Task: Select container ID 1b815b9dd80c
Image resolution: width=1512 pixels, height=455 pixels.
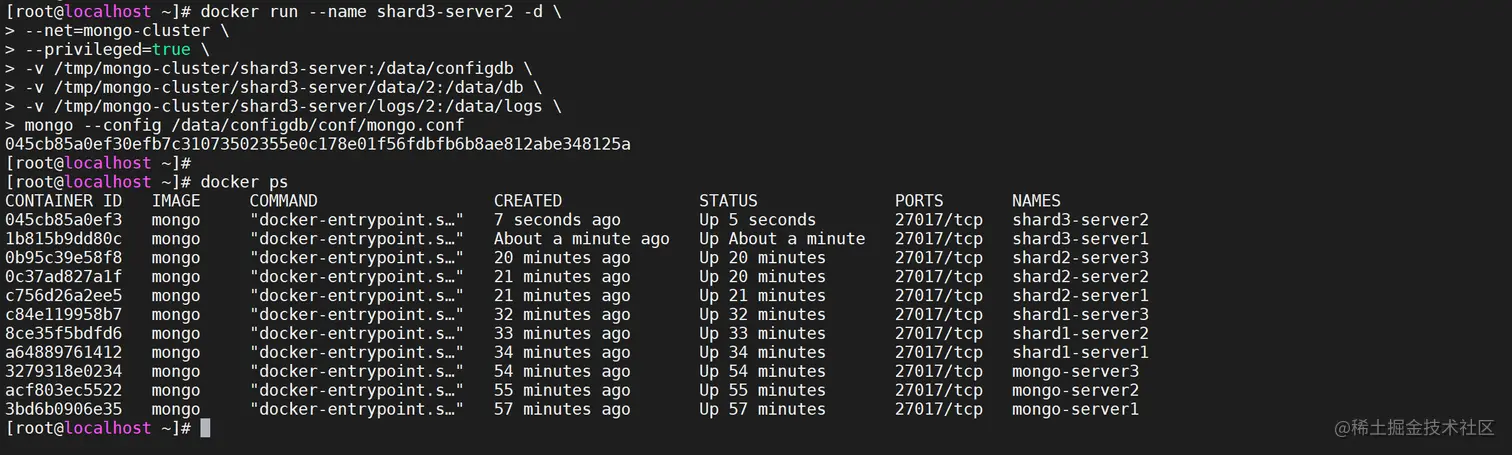Action: coord(64,239)
